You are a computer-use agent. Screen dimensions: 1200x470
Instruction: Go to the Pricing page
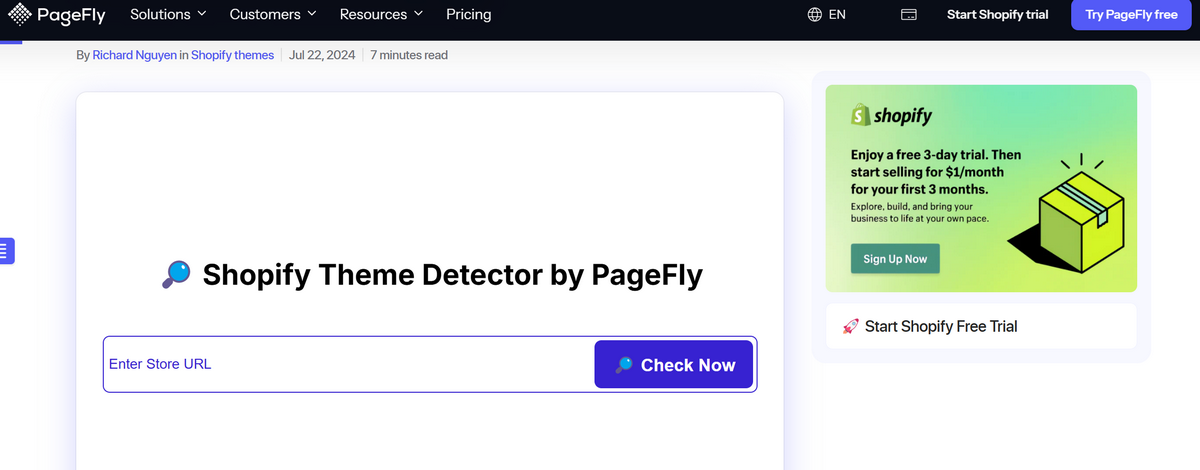pyautogui.click(x=469, y=15)
